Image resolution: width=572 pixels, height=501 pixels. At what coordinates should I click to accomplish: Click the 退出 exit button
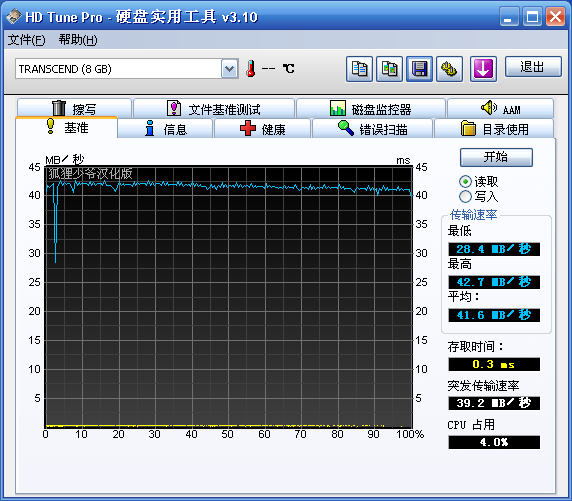533,67
